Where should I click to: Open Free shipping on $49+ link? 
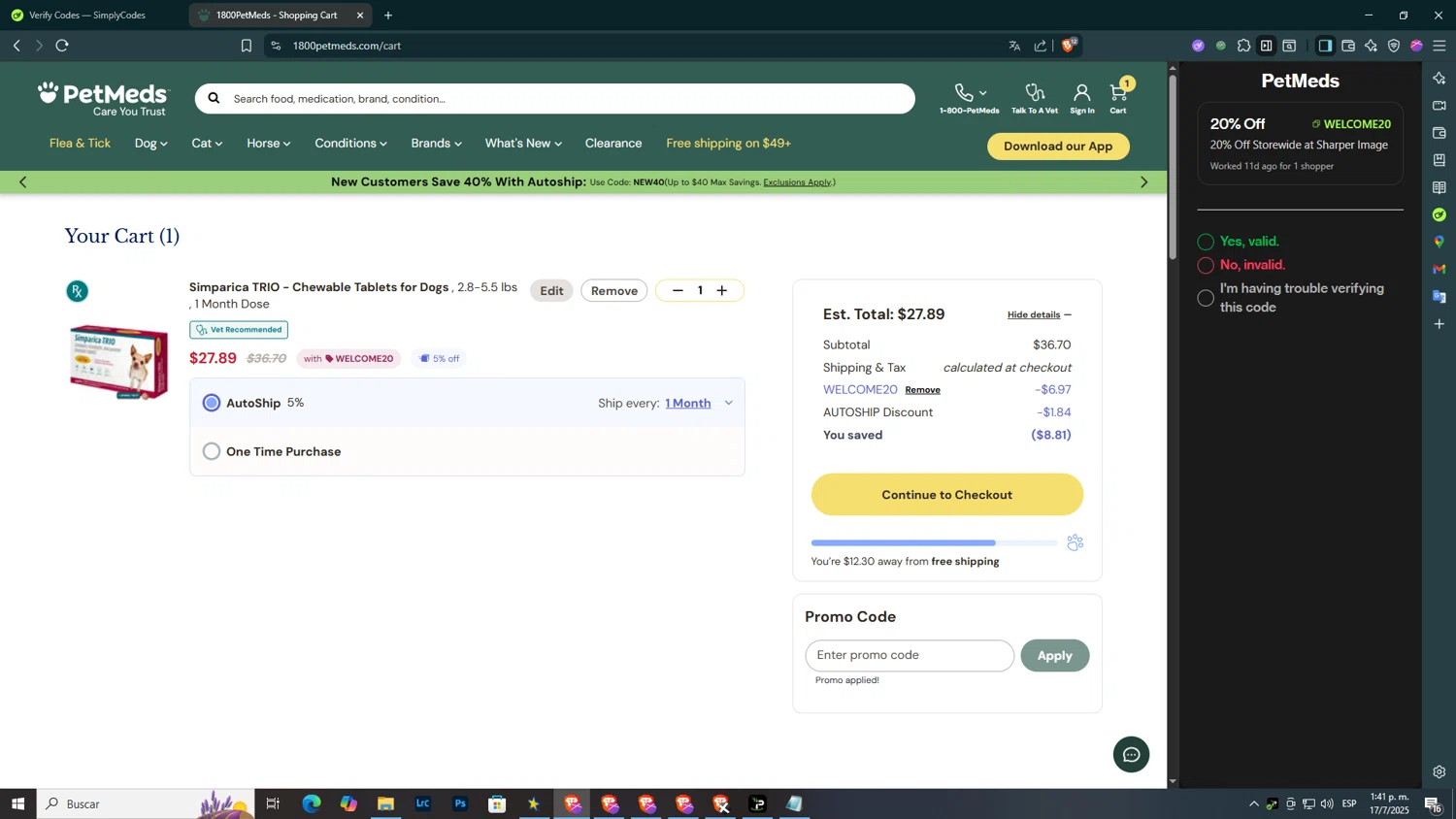tap(728, 144)
